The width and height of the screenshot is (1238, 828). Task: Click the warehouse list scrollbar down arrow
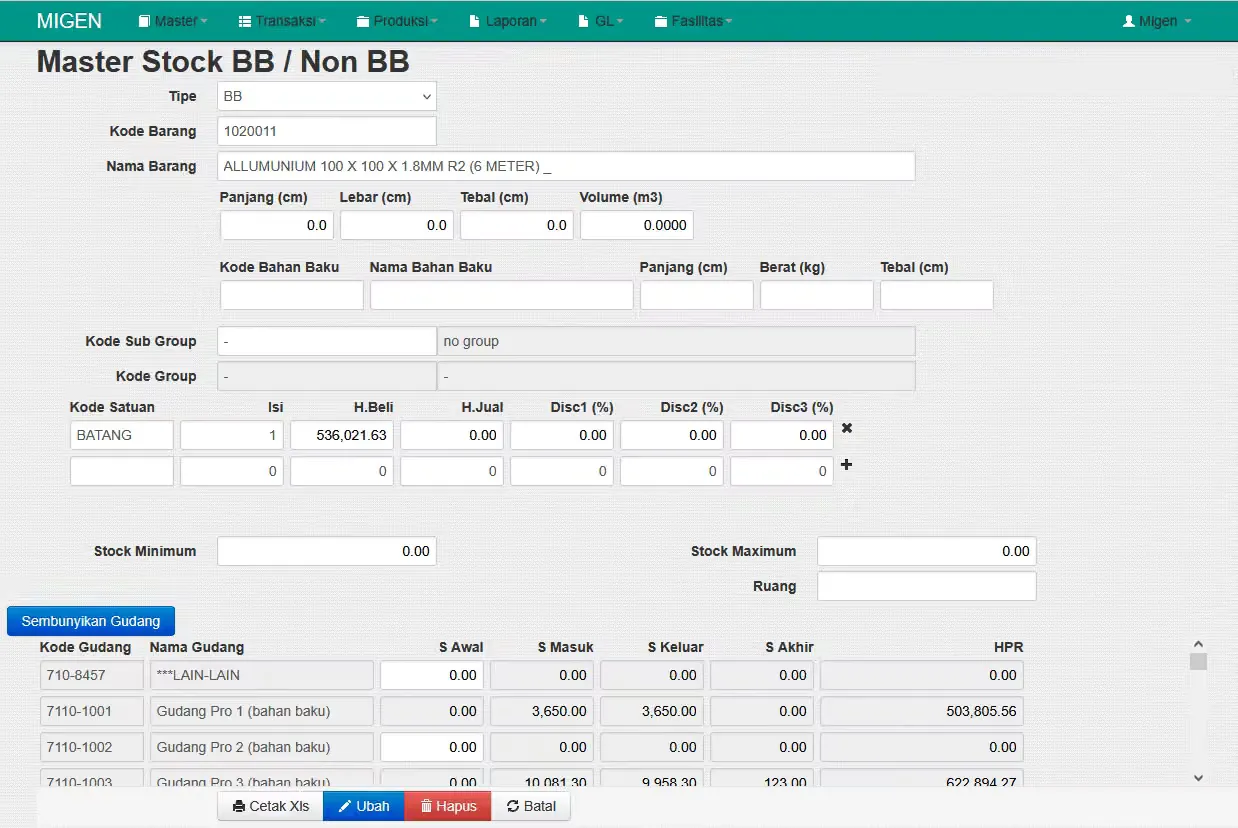(x=1198, y=777)
